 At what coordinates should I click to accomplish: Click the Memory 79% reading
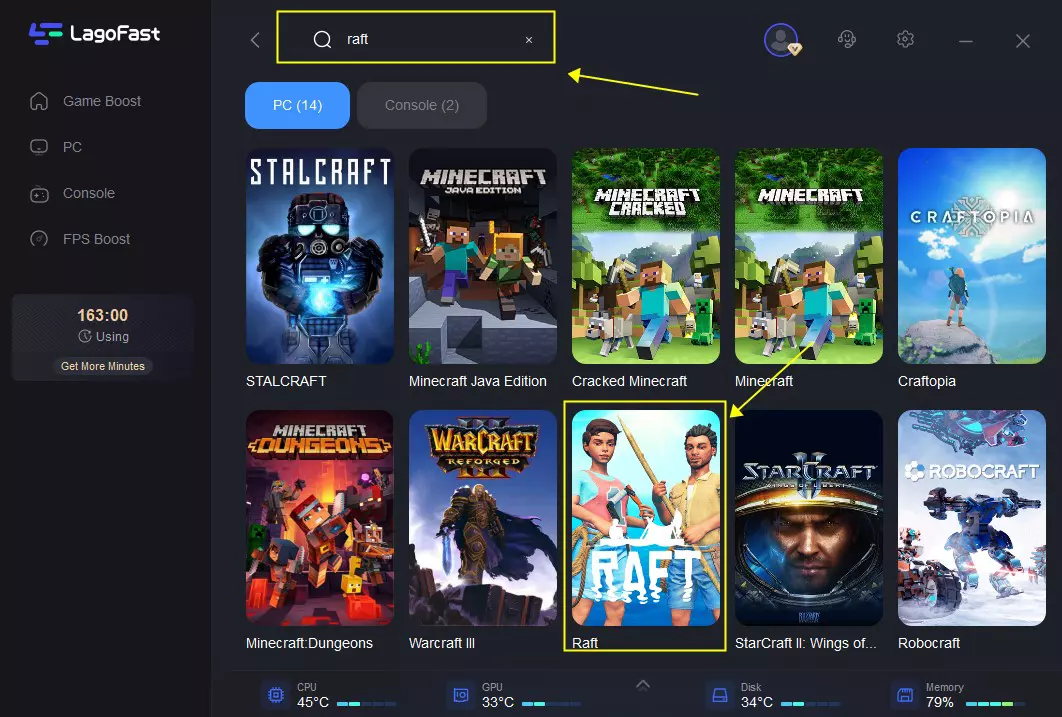coord(939,702)
